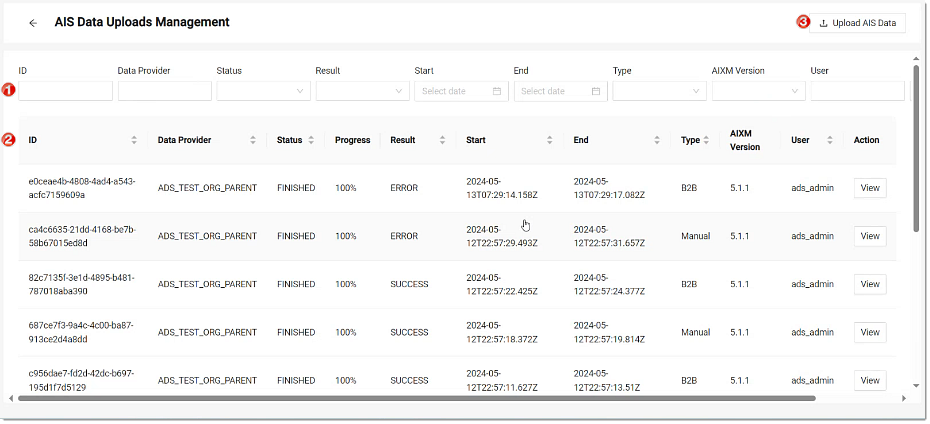Click start time 2024-05-12T22:57:18.372Z

pyautogui.click(x=502, y=332)
